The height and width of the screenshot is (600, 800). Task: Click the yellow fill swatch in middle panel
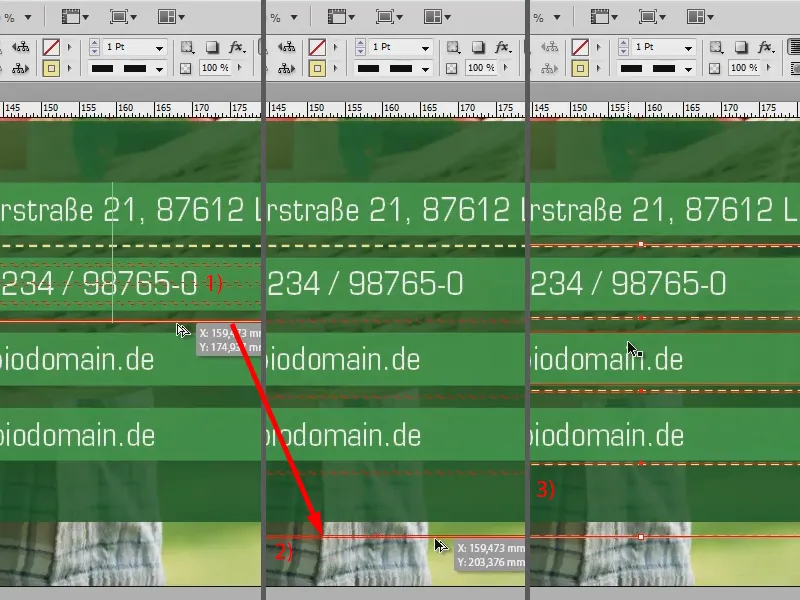317,68
